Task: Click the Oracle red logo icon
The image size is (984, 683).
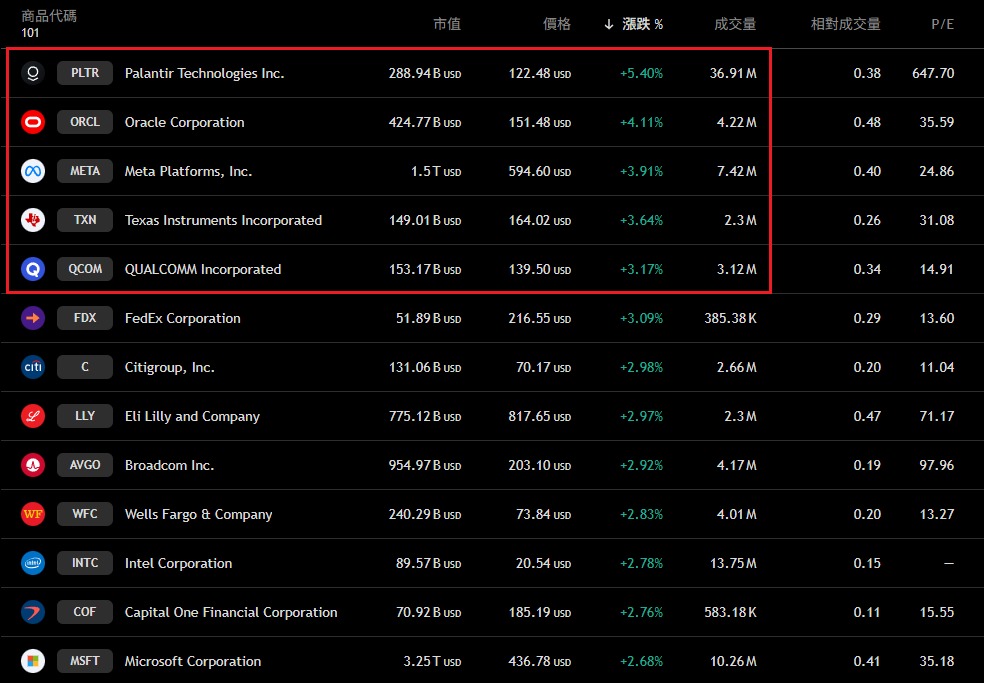Action: tap(33, 122)
